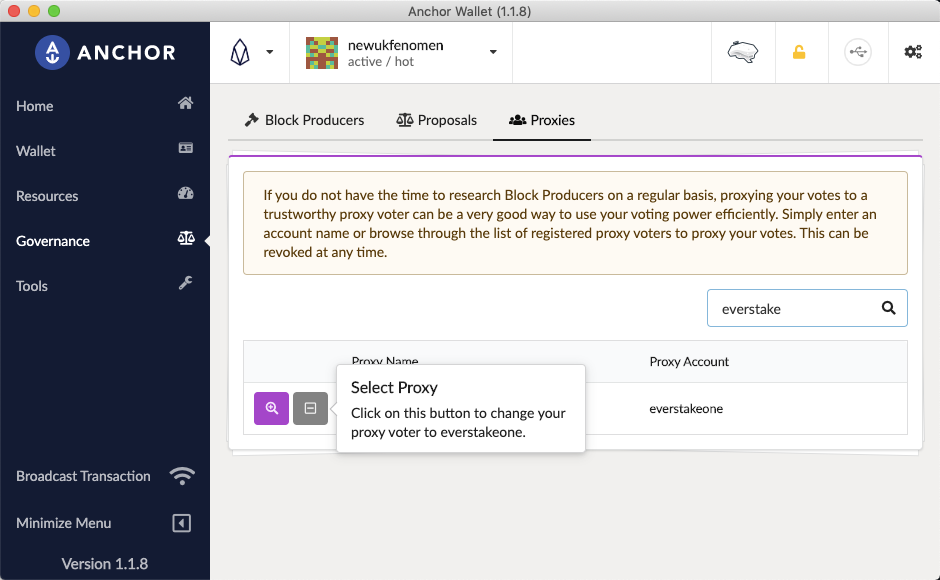This screenshot has width=940, height=580.
Task: Click the Home house icon
Action: click(185, 103)
